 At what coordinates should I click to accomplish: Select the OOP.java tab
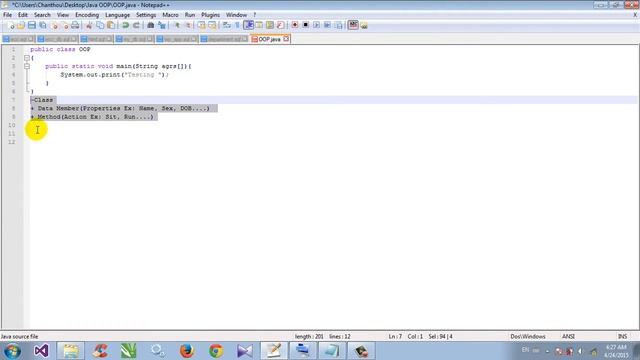point(269,39)
